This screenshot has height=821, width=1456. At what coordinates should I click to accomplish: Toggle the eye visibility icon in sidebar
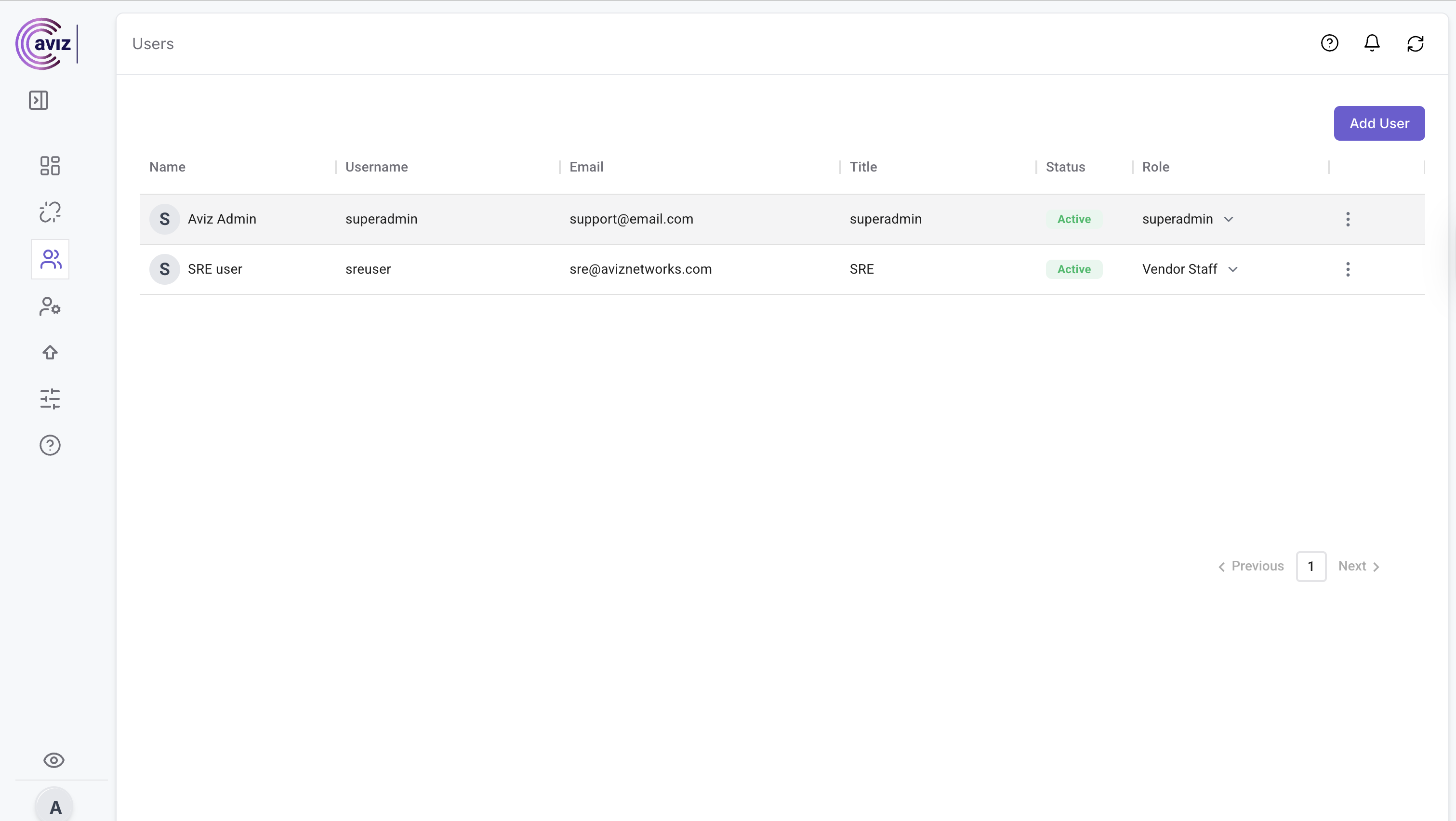[x=53, y=760]
